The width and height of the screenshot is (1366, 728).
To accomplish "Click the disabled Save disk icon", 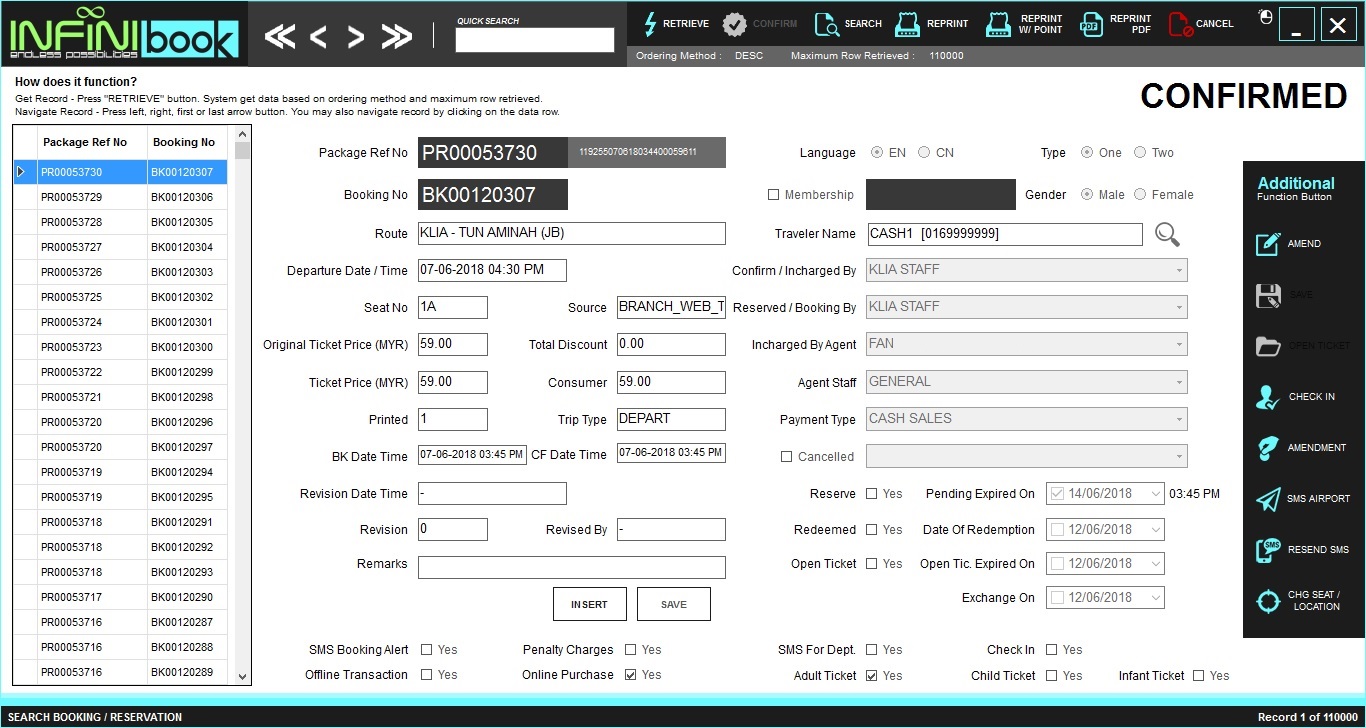I will coord(1268,295).
